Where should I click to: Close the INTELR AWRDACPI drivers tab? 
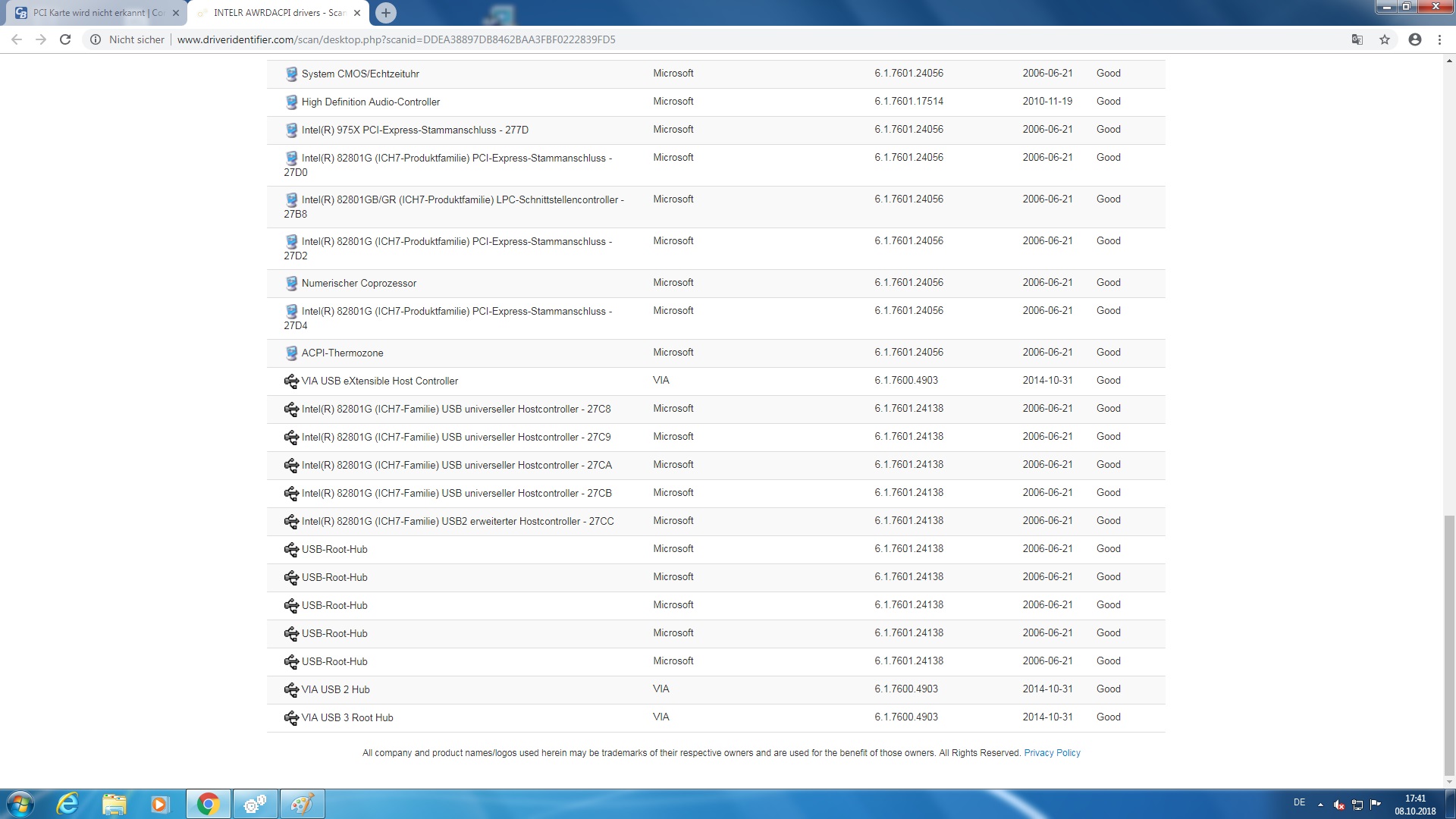(358, 13)
